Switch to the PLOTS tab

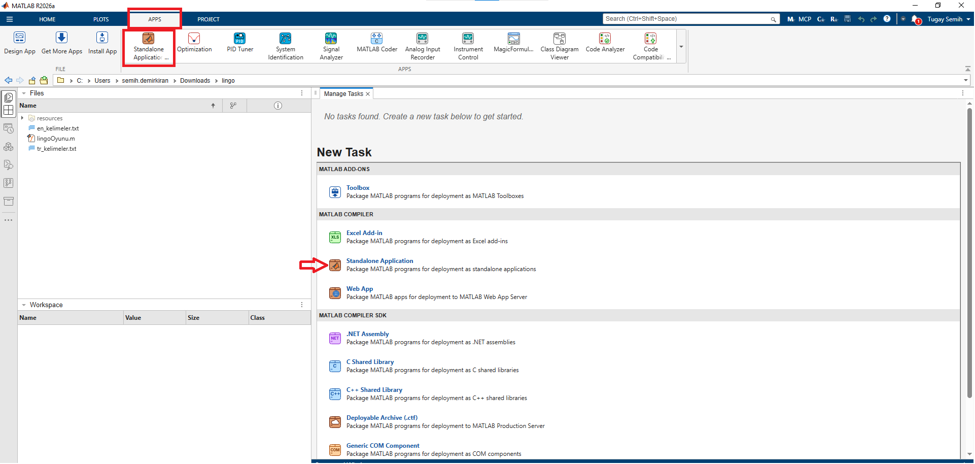point(101,19)
